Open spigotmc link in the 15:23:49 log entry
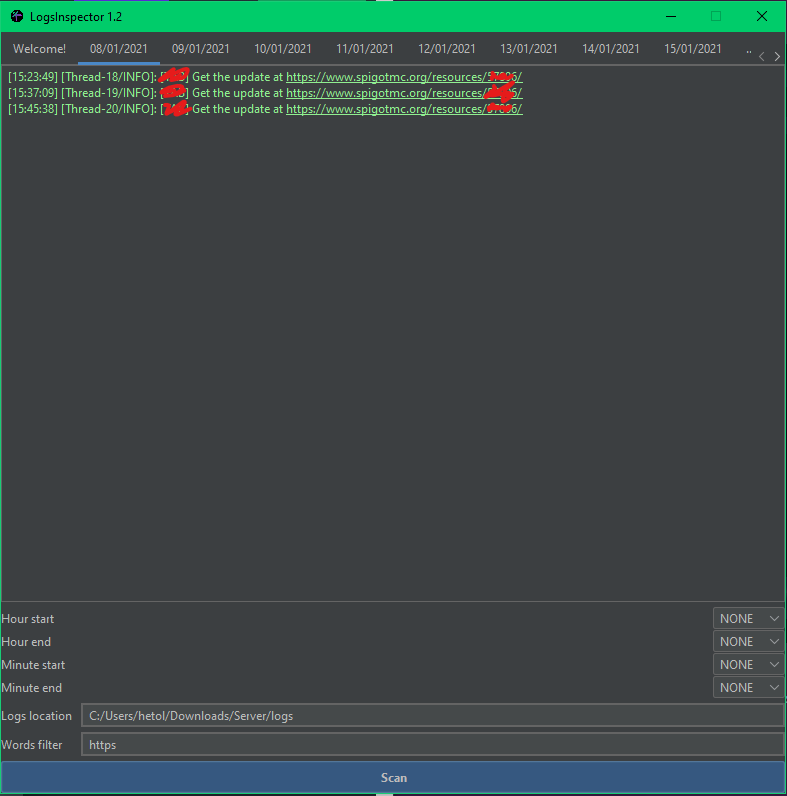This screenshot has width=787, height=796. 403,77
